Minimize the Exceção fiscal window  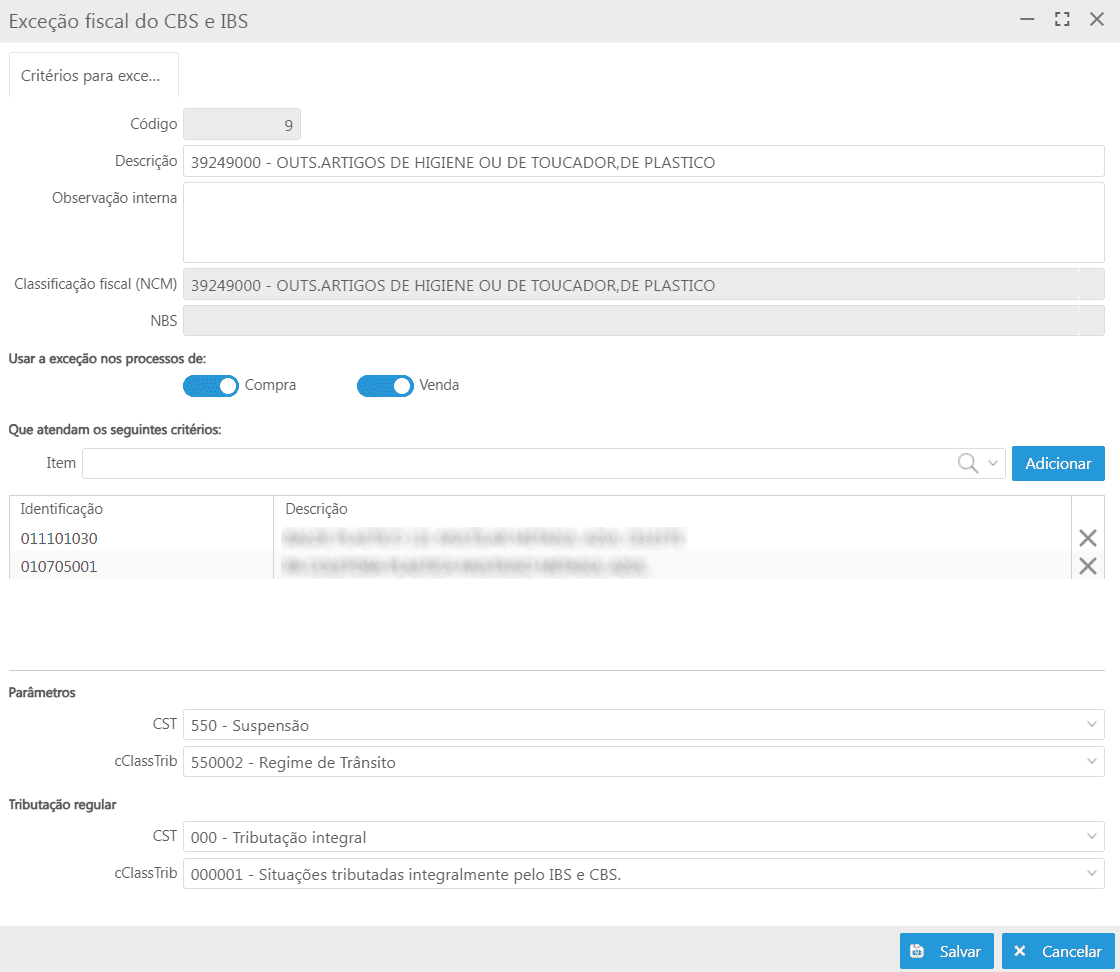point(1027,20)
